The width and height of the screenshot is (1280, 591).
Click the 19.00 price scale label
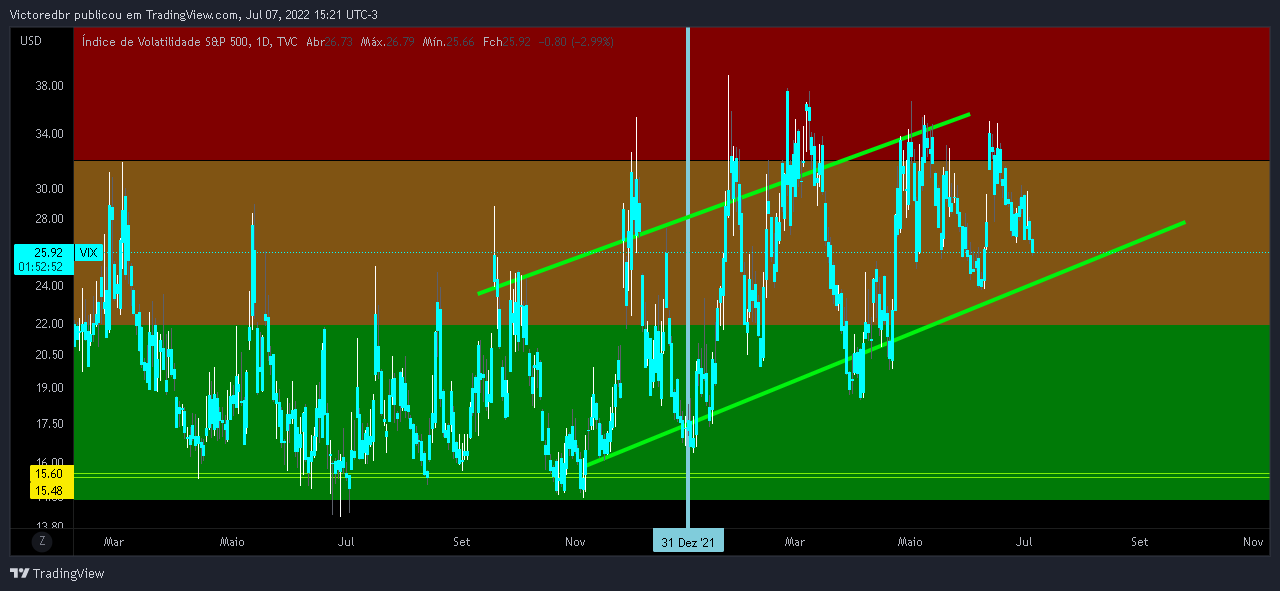pos(50,388)
